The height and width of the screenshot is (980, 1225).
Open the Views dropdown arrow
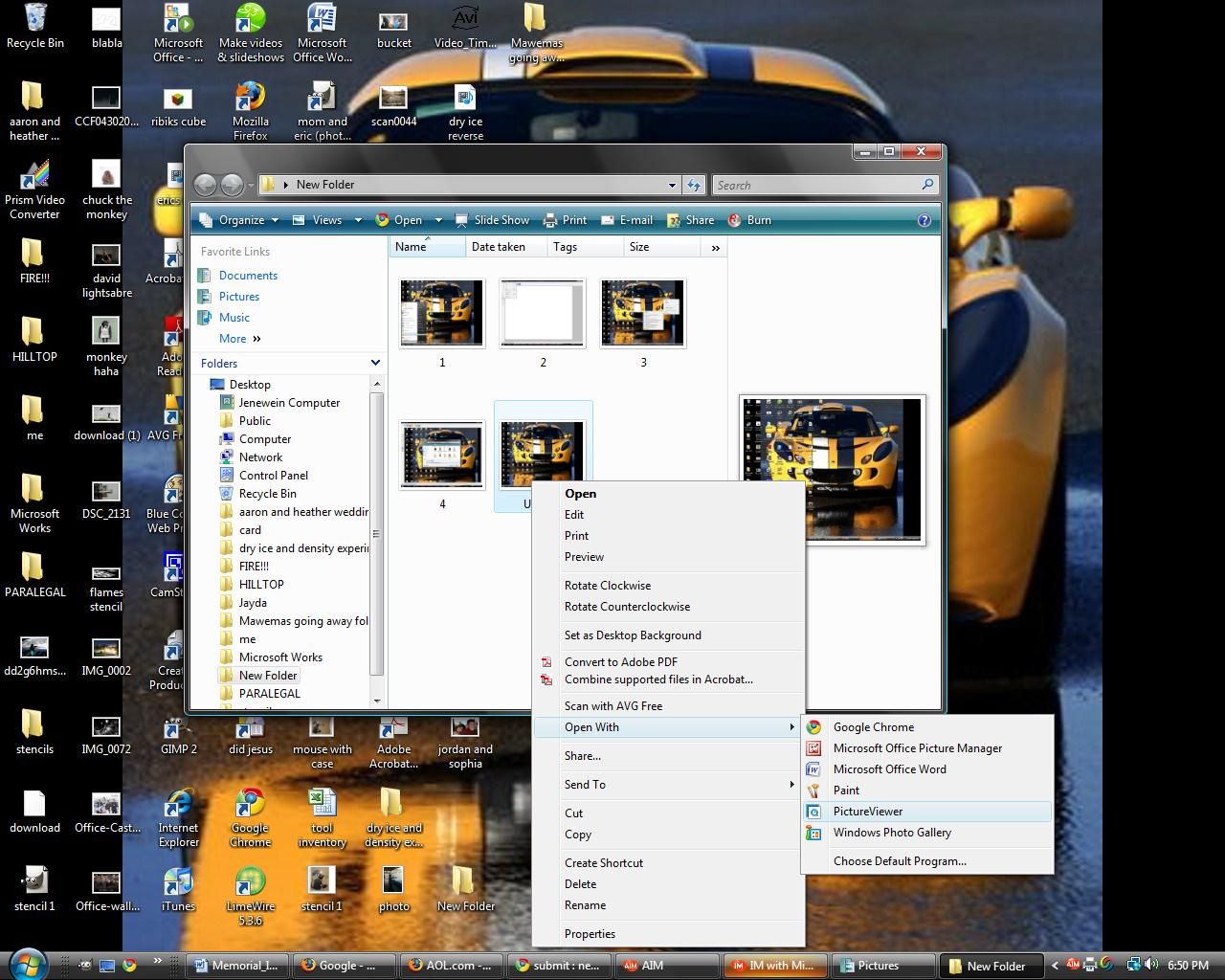coord(357,220)
